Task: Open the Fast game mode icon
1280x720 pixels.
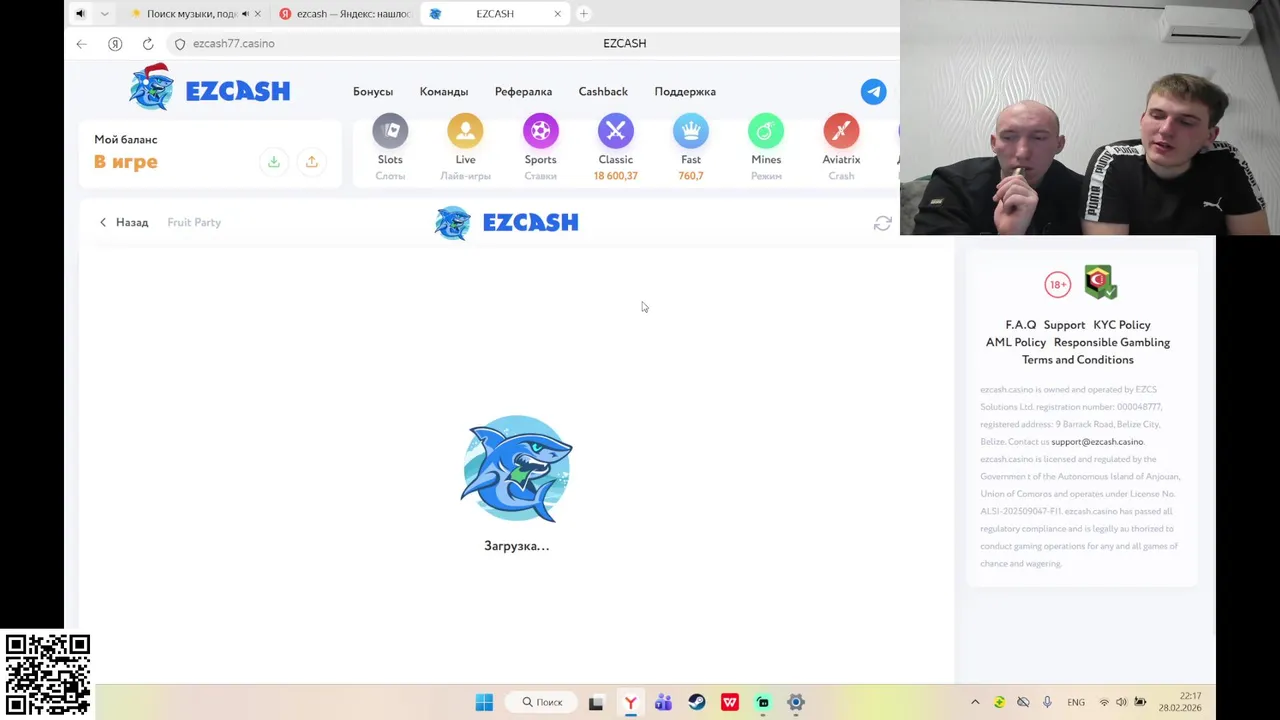Action: point(691,131)
